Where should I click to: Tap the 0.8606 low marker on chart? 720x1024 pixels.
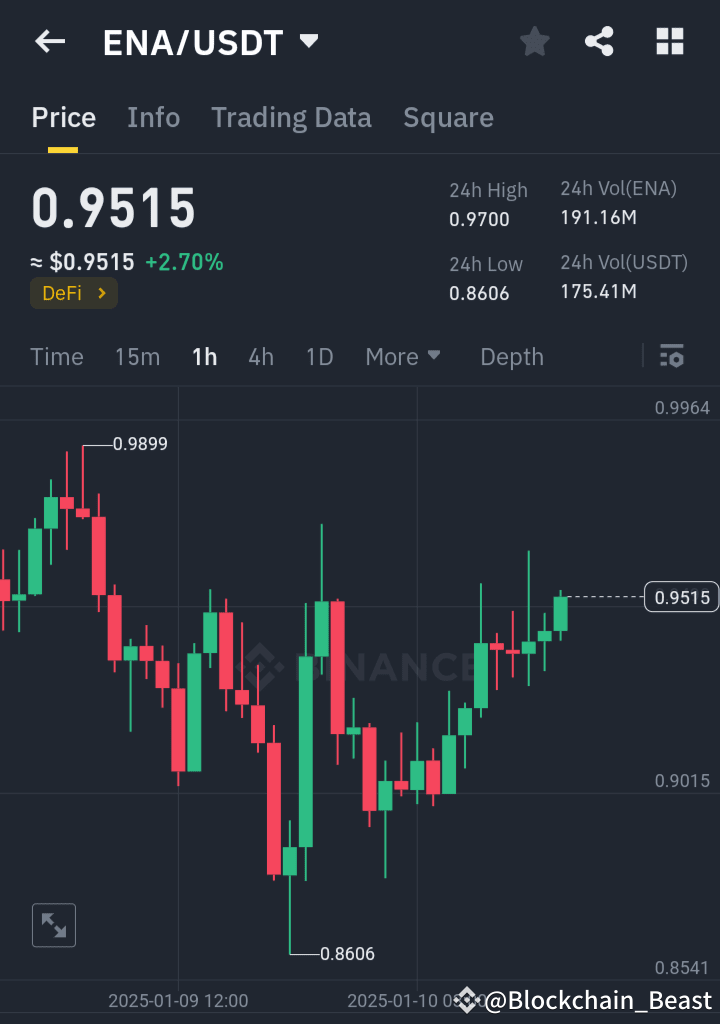pos(348,955)
